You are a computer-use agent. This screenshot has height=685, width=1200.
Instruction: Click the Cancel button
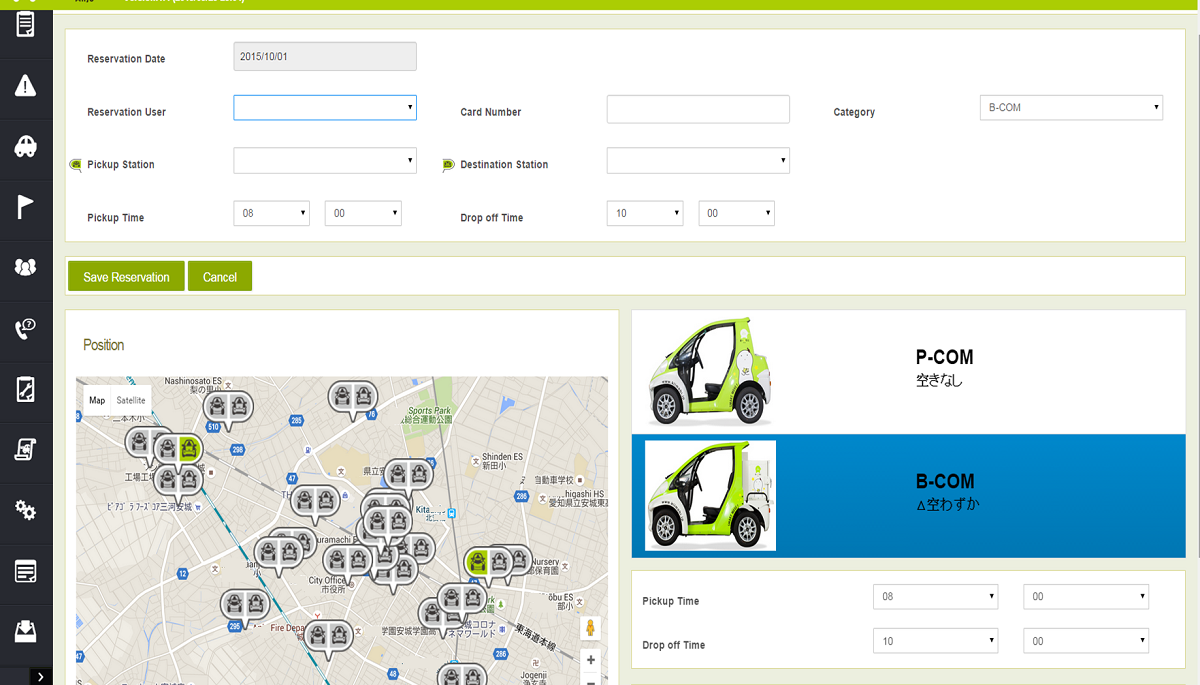point(220,277)
